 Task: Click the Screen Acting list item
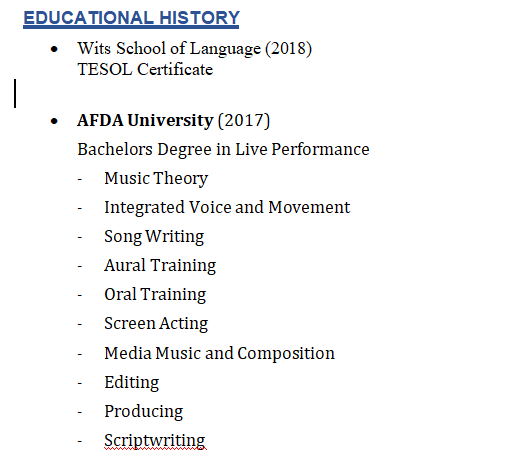156,324
